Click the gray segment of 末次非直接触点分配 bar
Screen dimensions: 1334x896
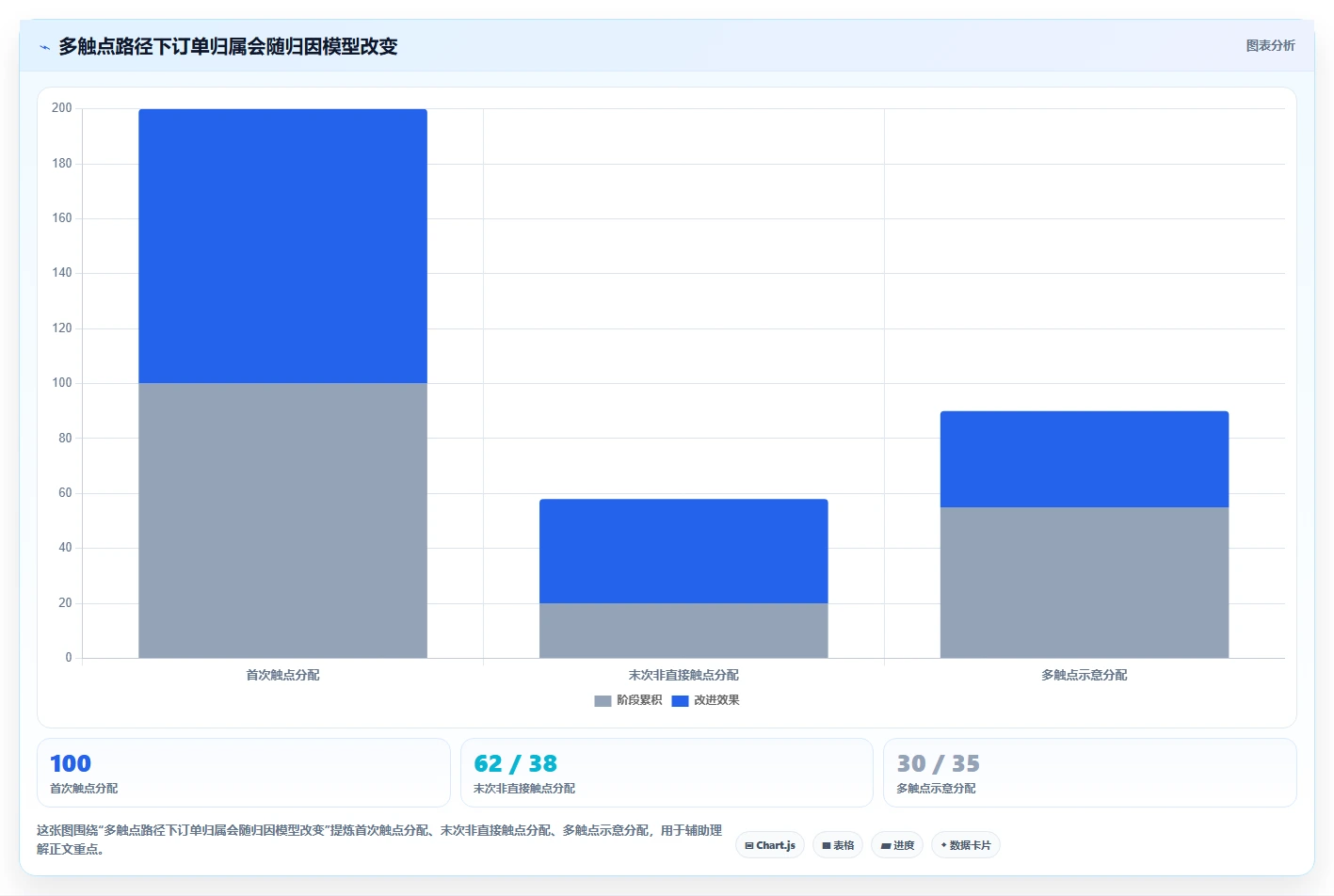683,631
